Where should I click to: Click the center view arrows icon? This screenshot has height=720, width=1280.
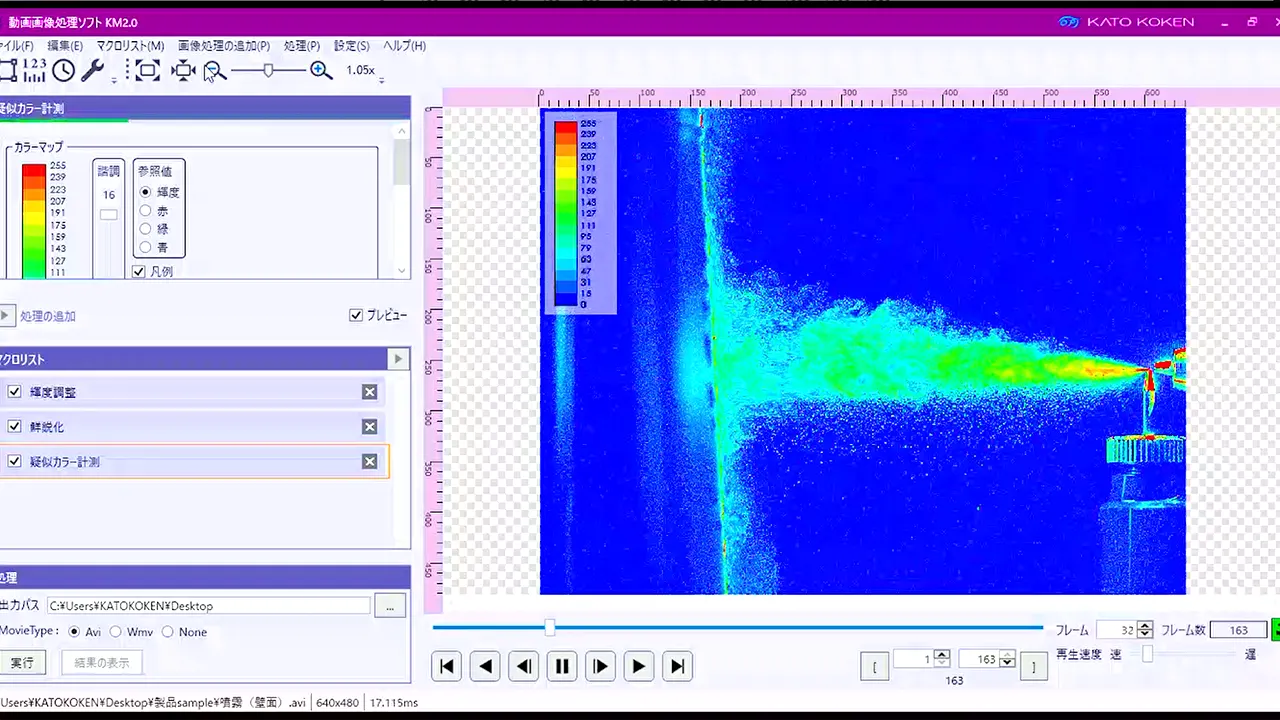coord(183,70)
